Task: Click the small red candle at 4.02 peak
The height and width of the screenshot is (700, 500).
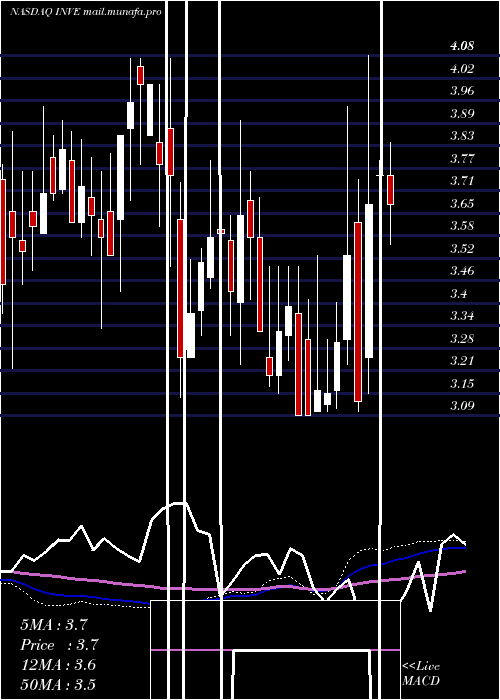Action: click(x=140, y=75)
